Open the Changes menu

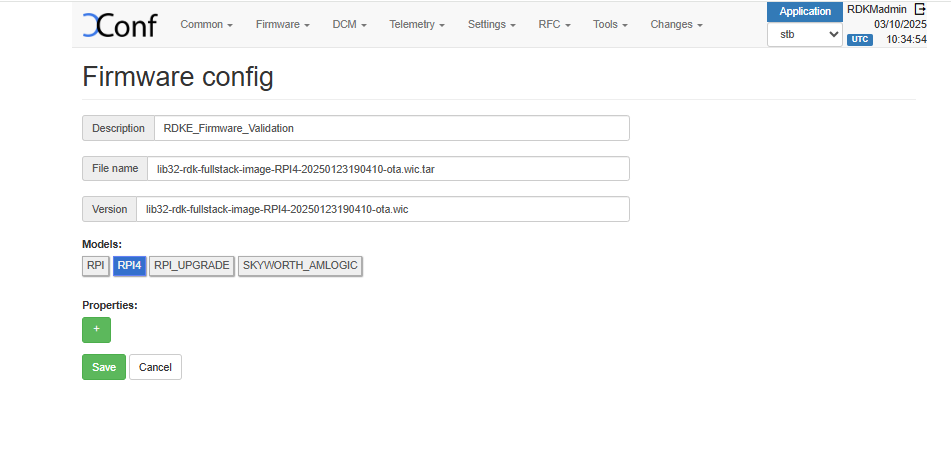coord(676,24)
